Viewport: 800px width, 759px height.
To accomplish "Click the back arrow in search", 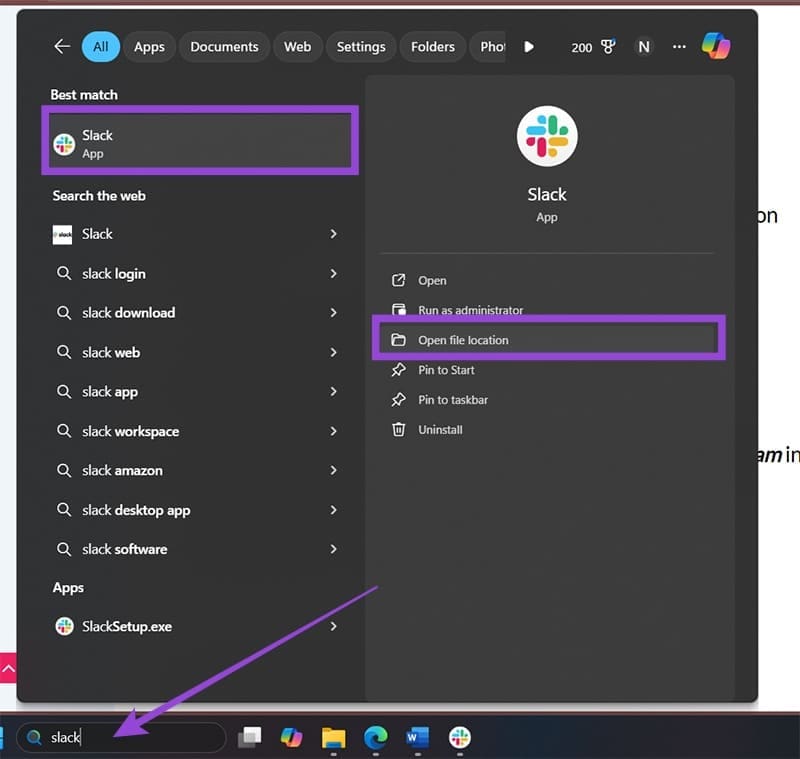I will pos(61,46).
